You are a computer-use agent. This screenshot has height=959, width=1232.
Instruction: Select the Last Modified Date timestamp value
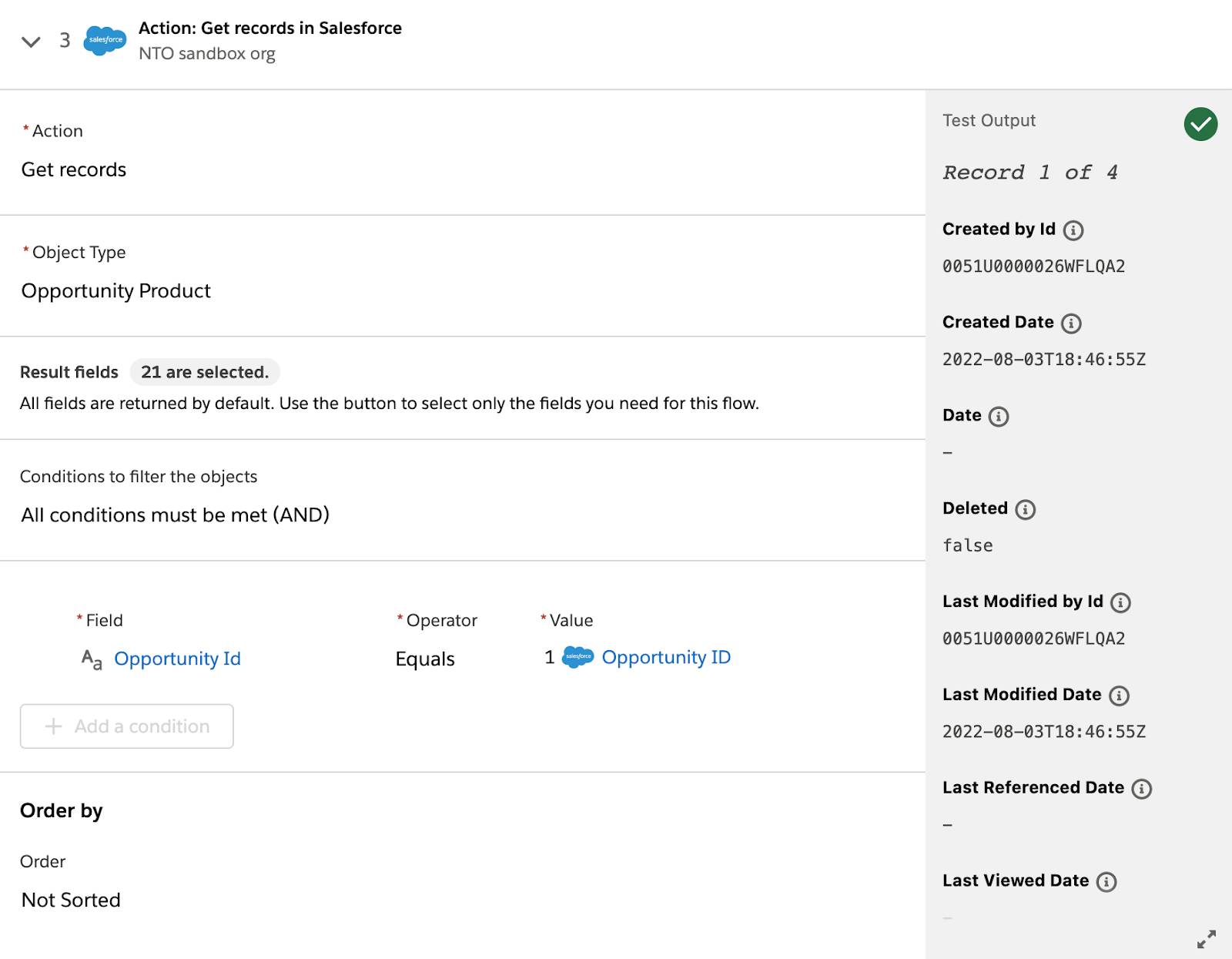pos(1044,732)
